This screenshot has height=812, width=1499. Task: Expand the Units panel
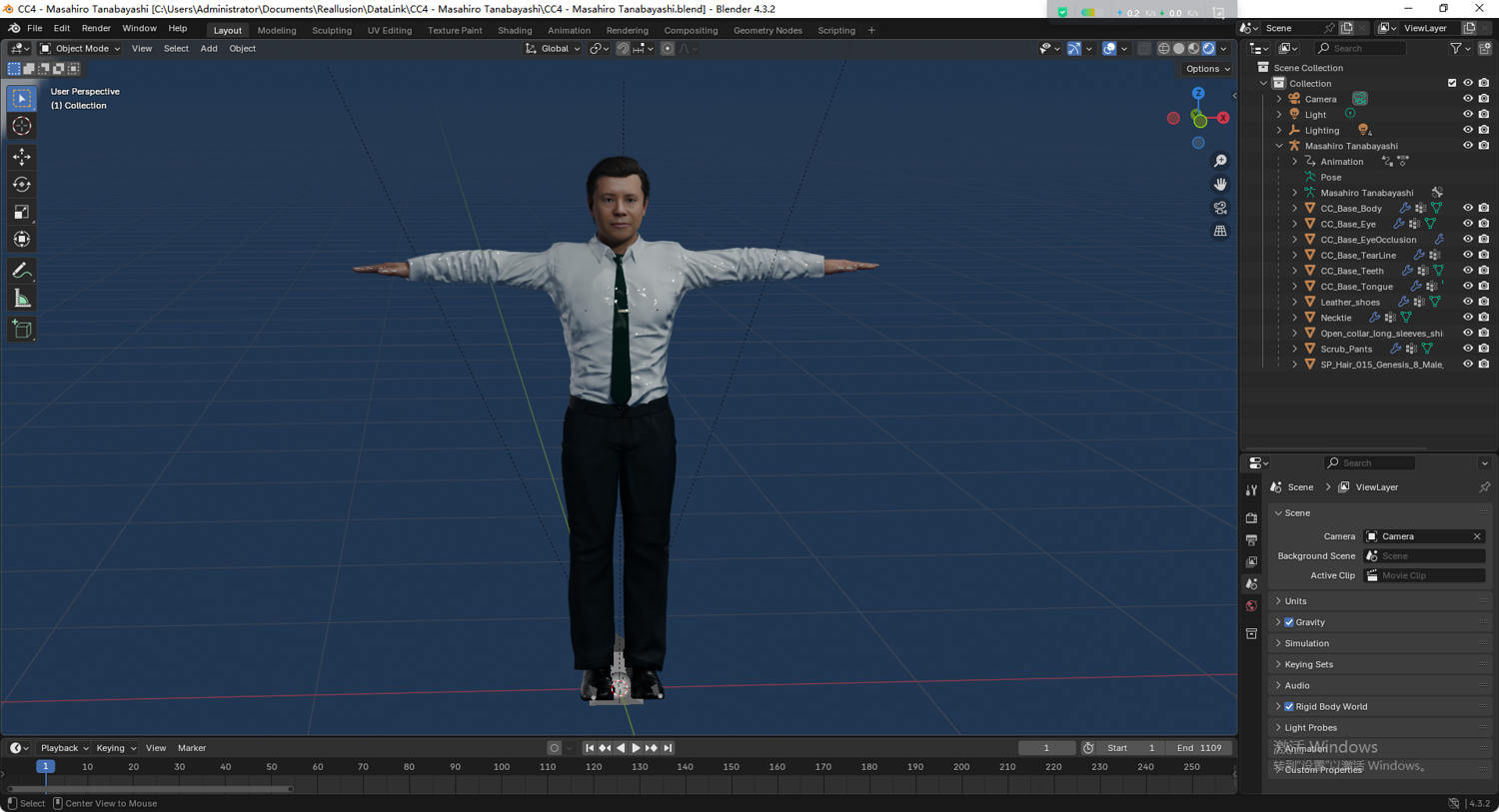tap(1295, 601)
